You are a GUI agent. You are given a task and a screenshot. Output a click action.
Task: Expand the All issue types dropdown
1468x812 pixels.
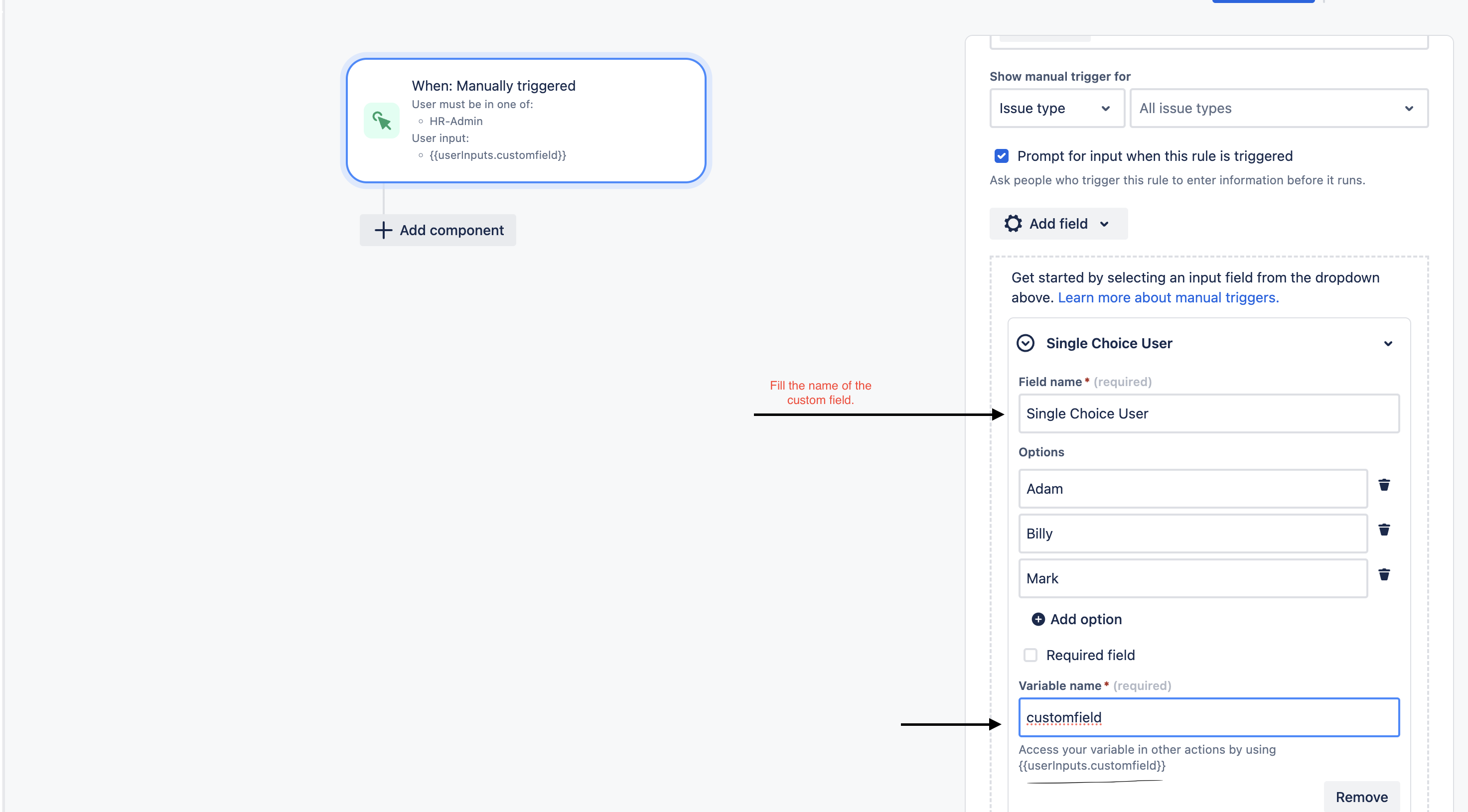coord(1278,108)
